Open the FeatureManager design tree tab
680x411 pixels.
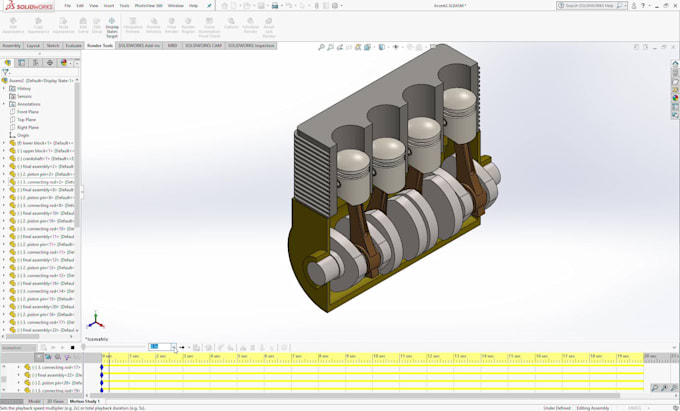[8, 63]
